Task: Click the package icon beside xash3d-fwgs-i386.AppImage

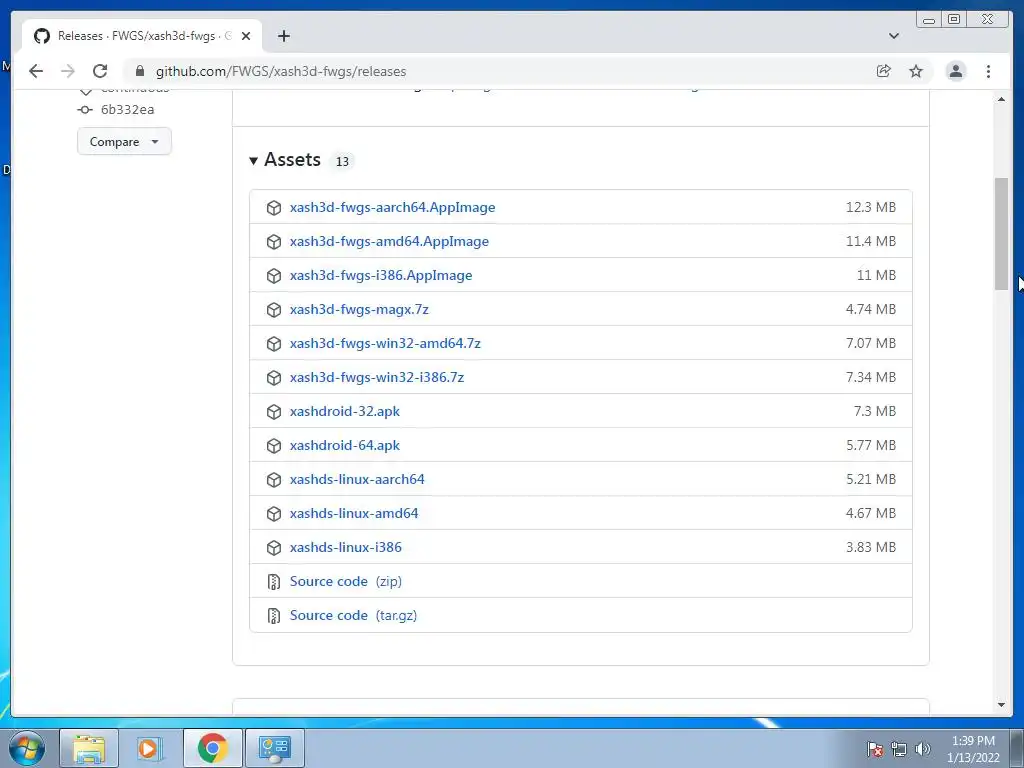Action: pyautogui.click(x=274, y=276)
